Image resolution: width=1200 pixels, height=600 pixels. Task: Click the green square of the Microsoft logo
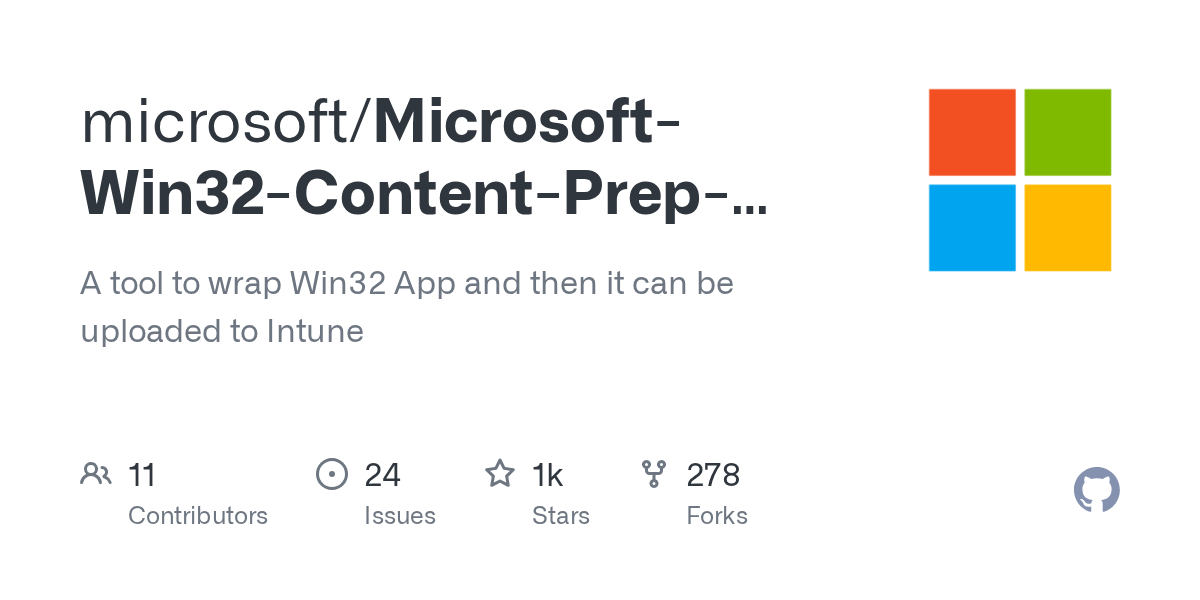point(1068,132)
